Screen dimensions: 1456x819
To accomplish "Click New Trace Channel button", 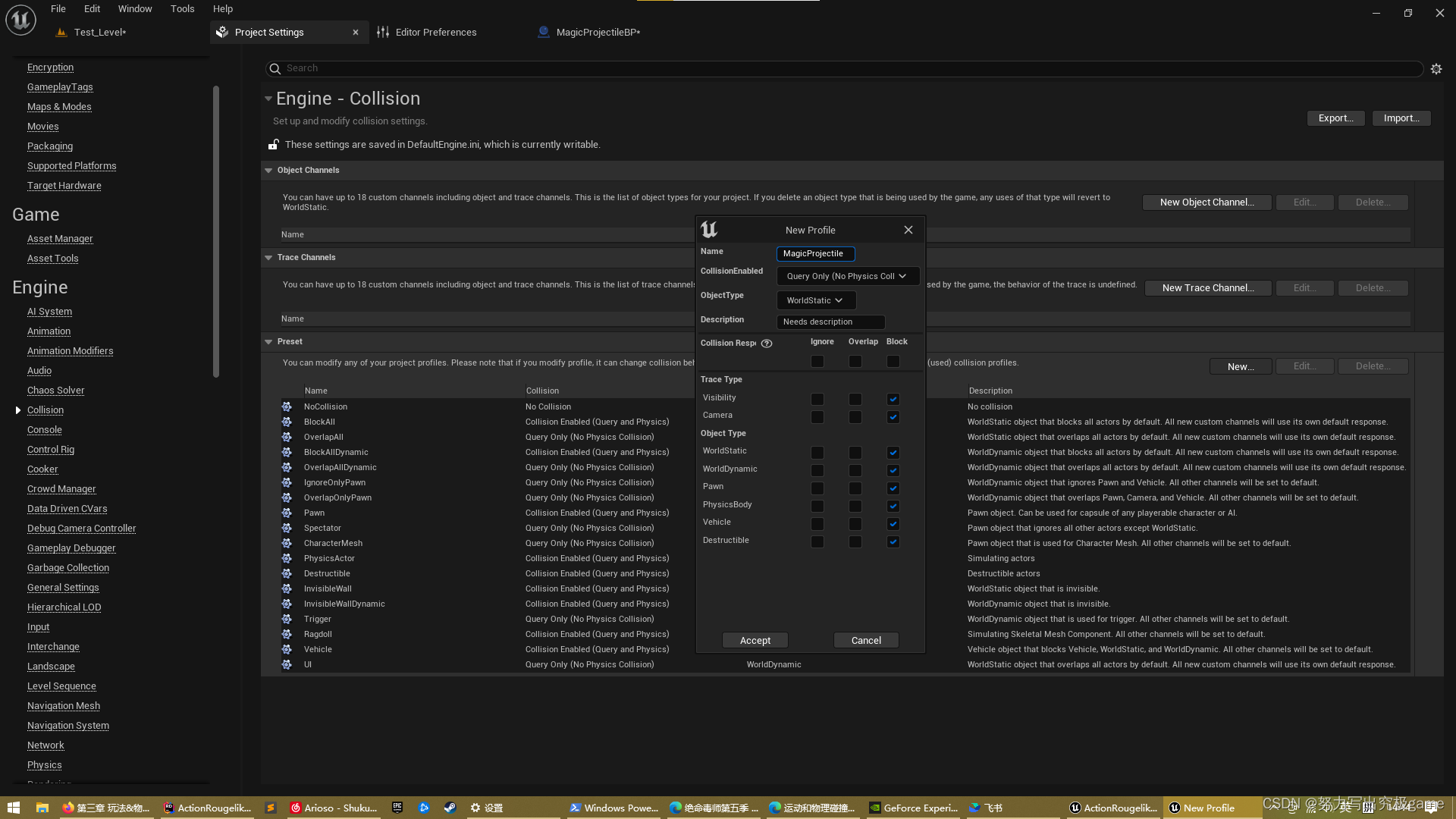I will pos(1208,288).
